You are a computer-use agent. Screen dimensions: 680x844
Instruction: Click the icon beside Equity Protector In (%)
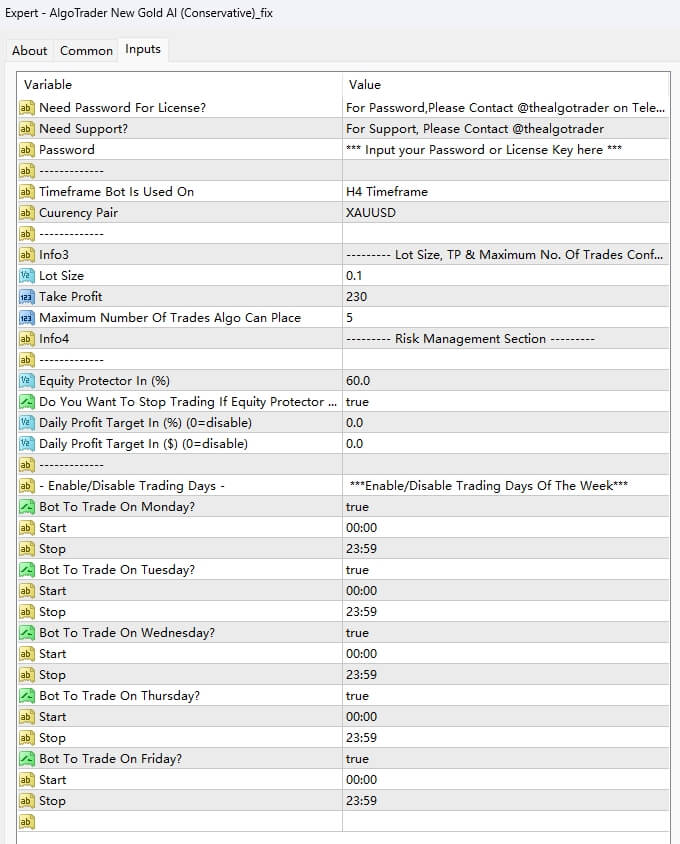[x=27, y=381]
